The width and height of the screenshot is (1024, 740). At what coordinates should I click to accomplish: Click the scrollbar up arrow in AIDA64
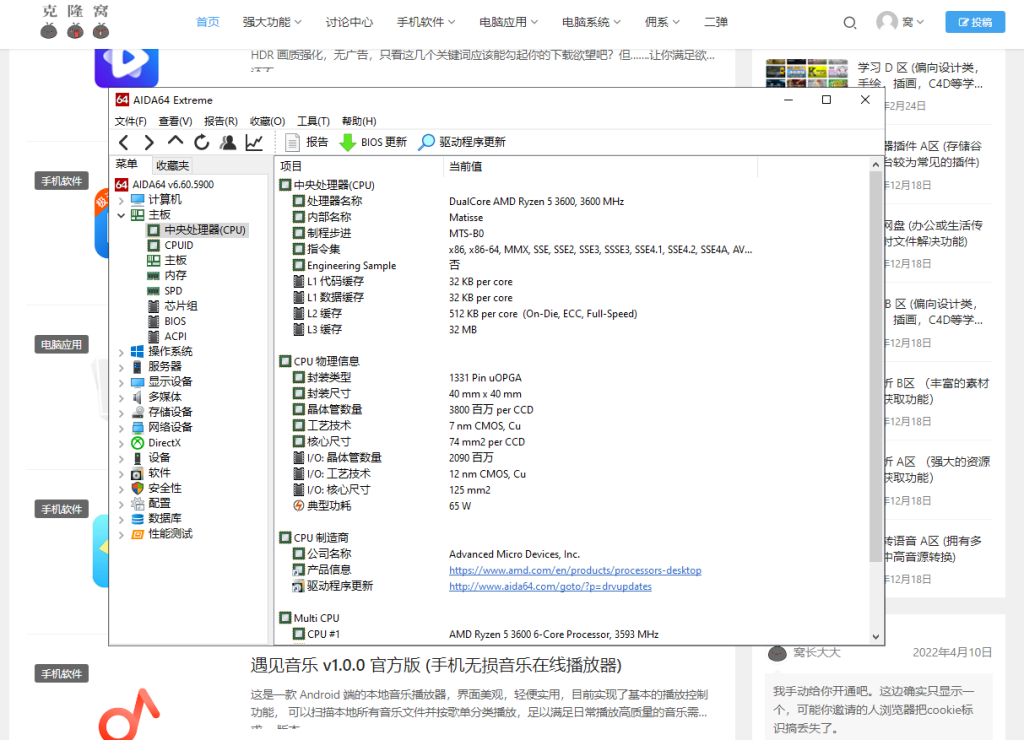tap(876, 165)
